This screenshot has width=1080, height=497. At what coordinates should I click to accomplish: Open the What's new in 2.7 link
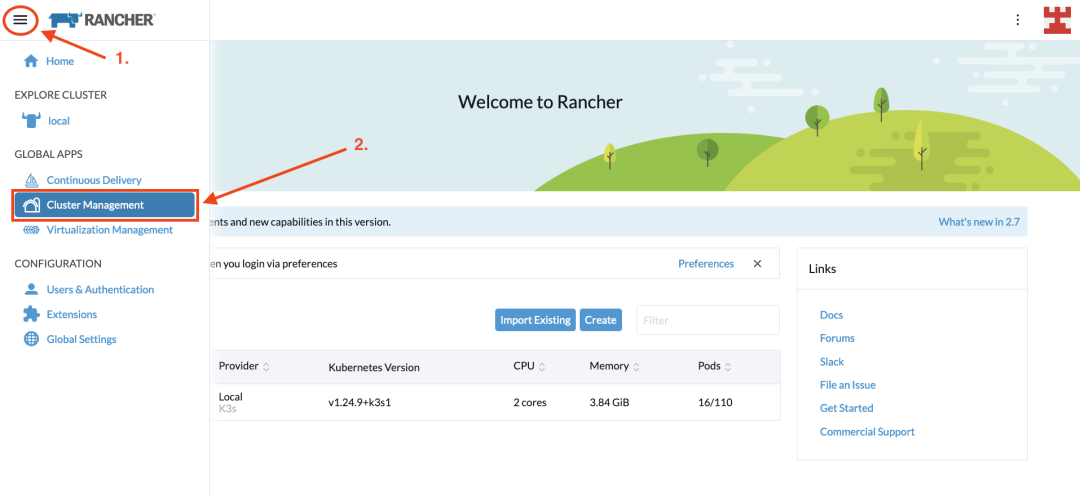pos(979,222)
